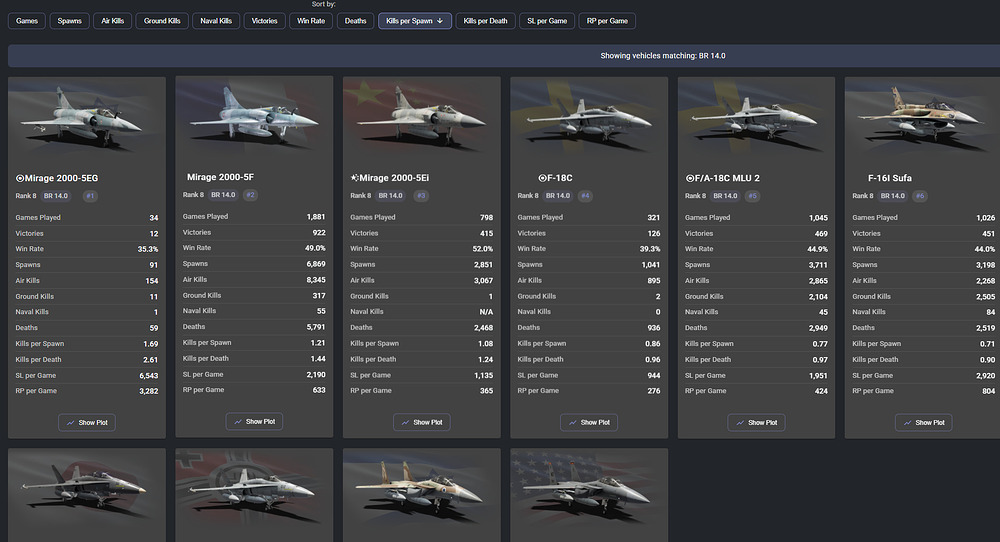
Task: Select Games Played 1,881 value
Action: tap(316, 217)
